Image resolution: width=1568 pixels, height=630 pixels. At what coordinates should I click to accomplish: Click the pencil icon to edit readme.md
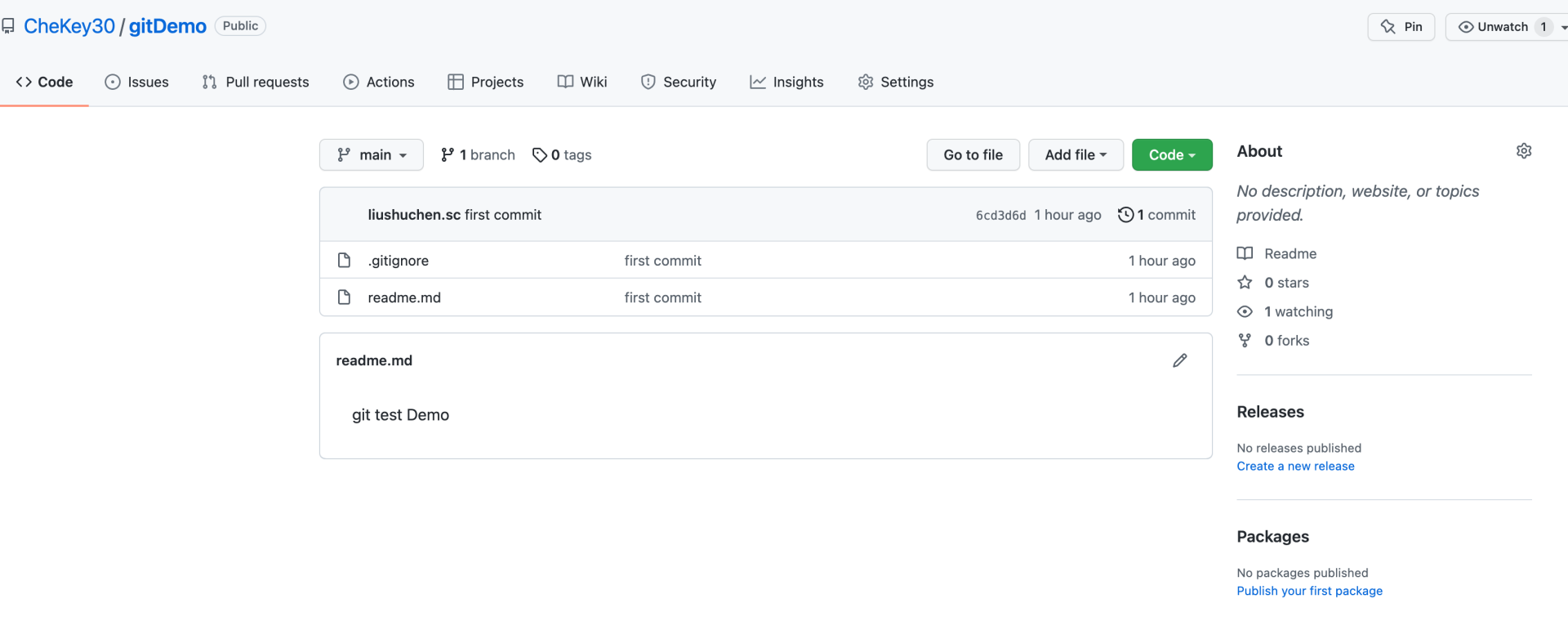(x=1180, y=360)
